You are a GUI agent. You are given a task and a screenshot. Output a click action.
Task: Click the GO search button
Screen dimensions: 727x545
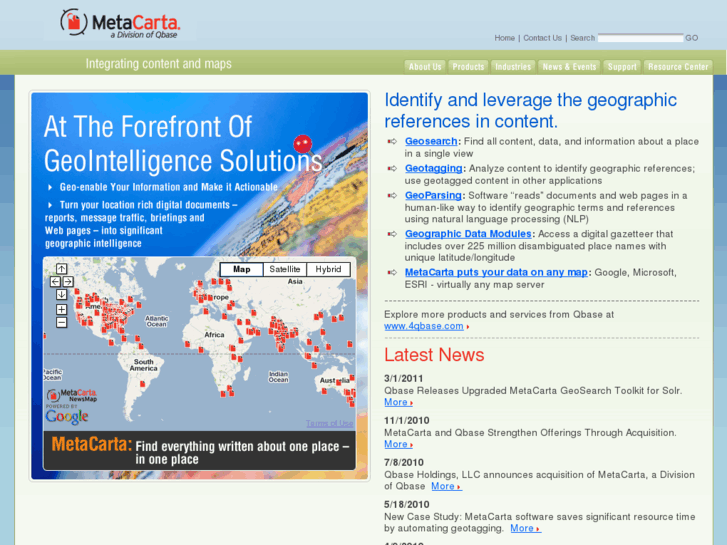pyautogui.click(x=691, y=38)
